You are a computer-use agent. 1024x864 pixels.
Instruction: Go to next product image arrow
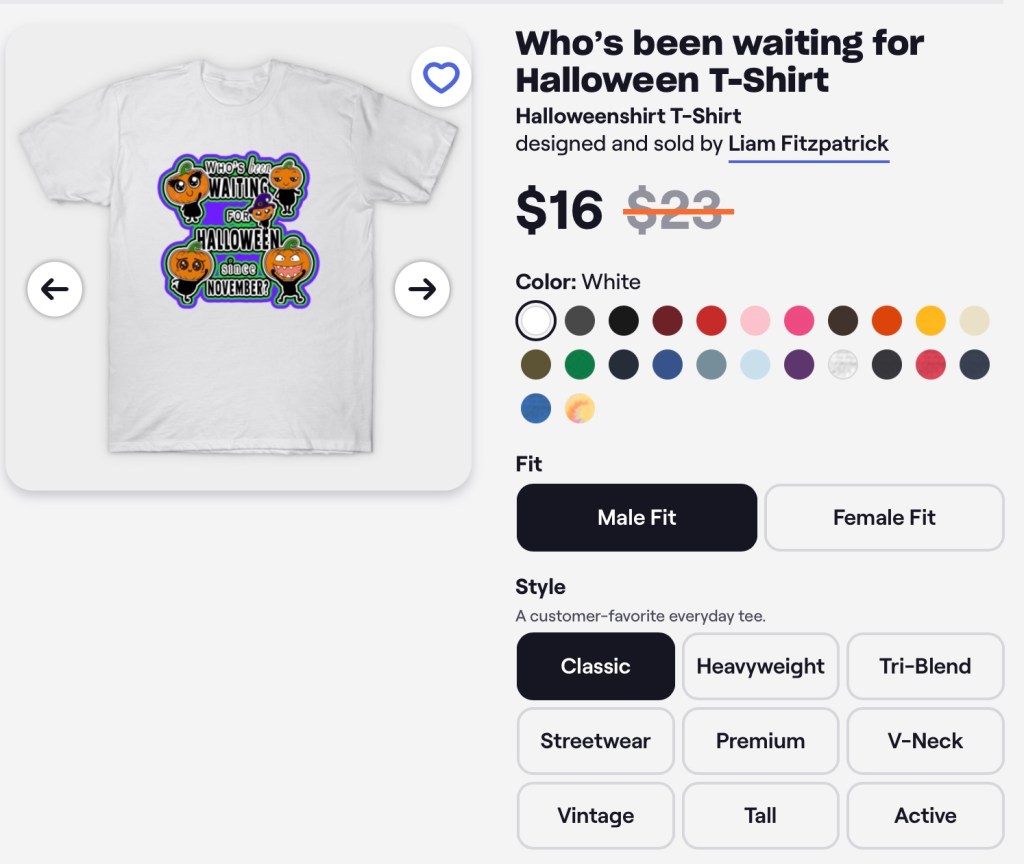[422, 289]
